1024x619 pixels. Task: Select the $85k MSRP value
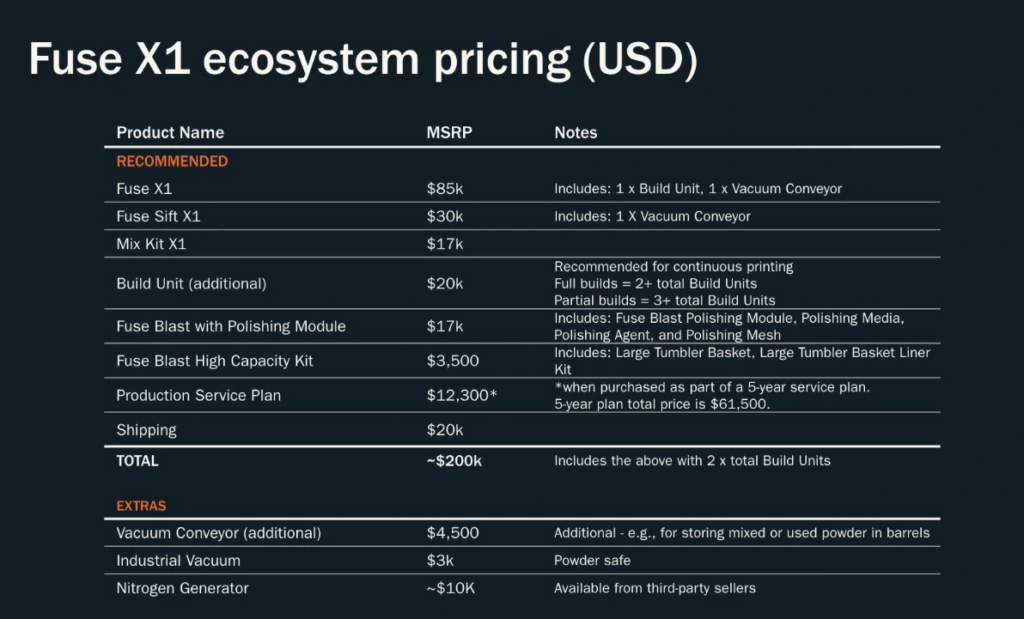[x=445, y=189]
